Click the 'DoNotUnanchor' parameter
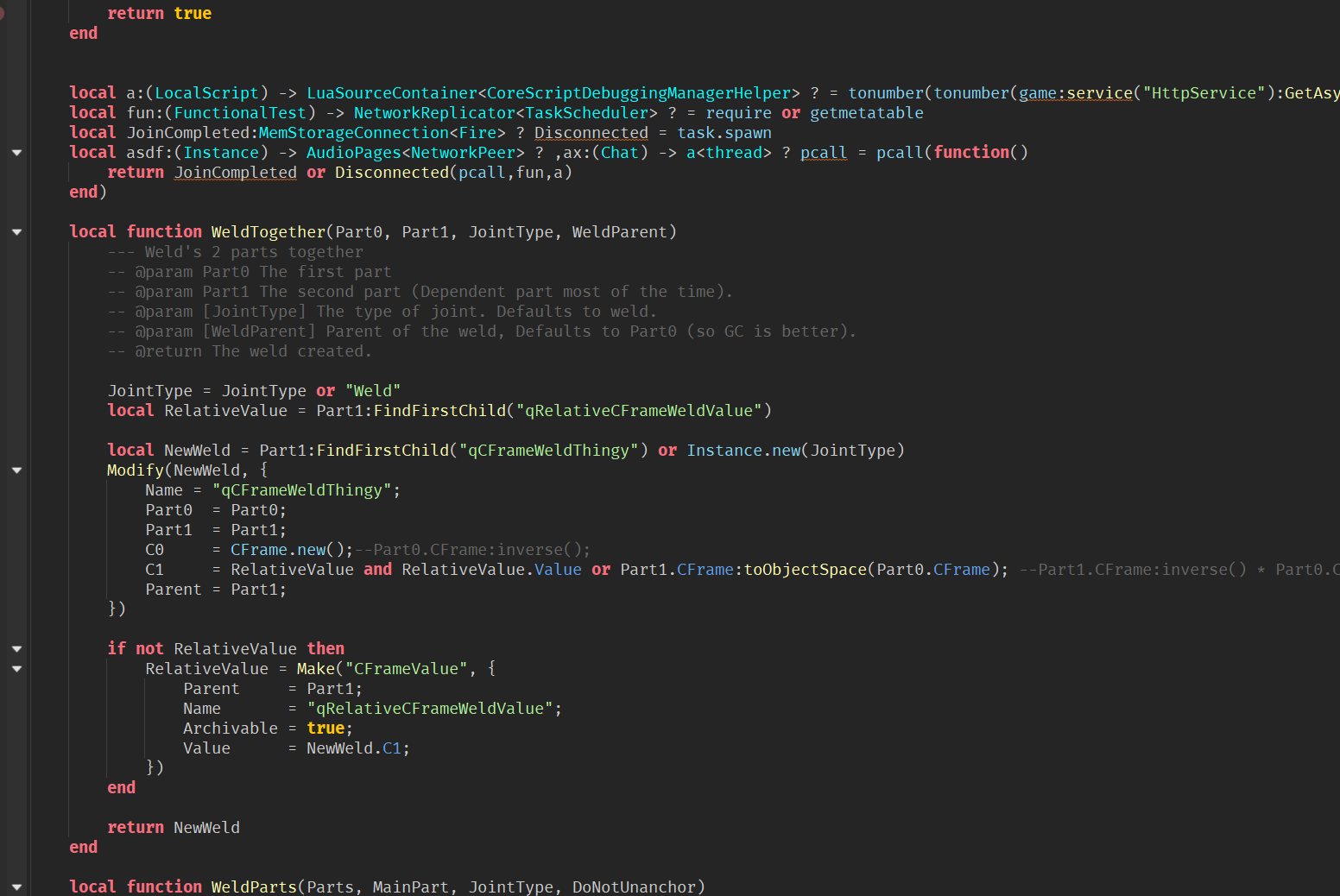 tap(635, 887)
